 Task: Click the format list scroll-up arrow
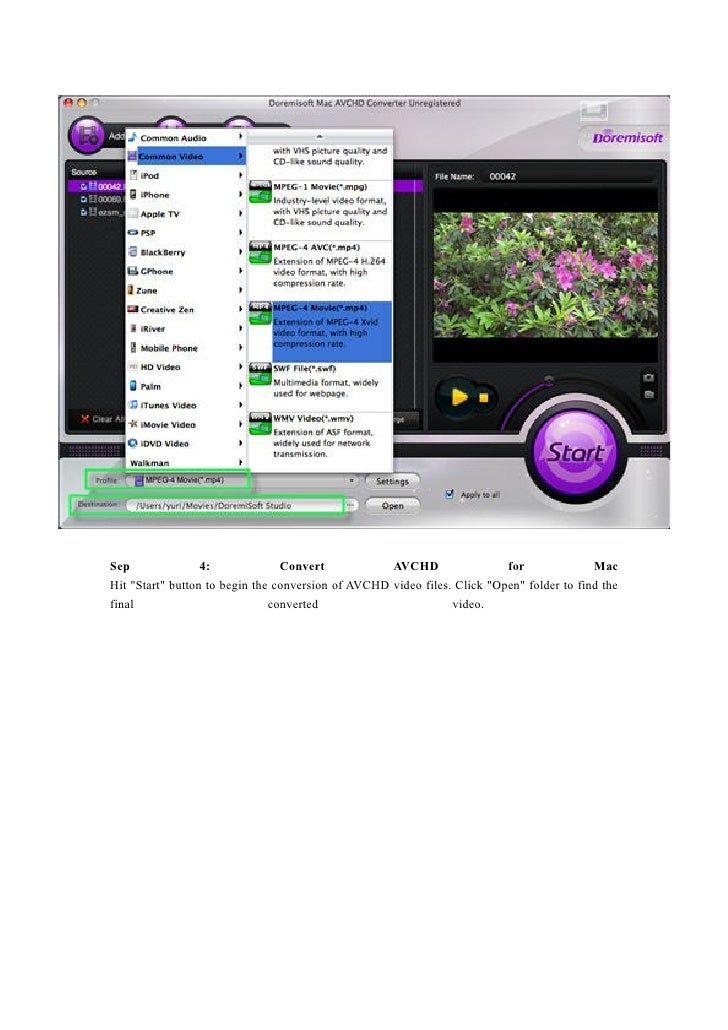pos(319,137)
